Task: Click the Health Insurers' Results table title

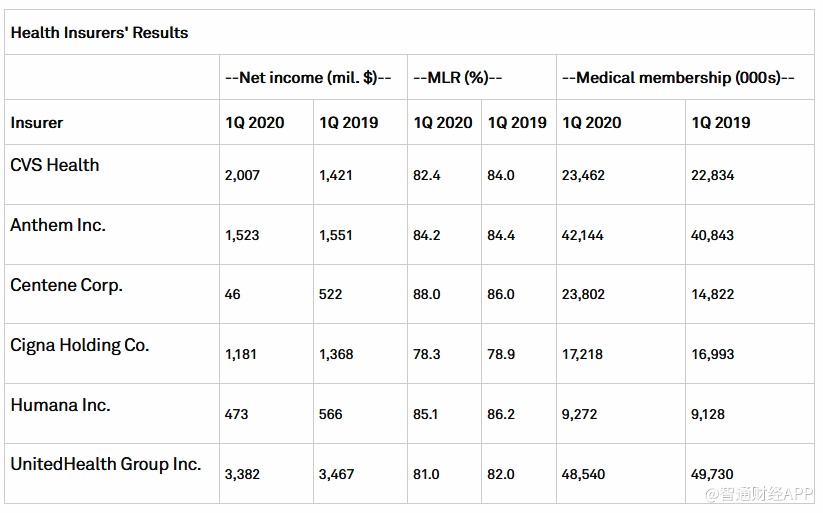Action: point(99,33)
